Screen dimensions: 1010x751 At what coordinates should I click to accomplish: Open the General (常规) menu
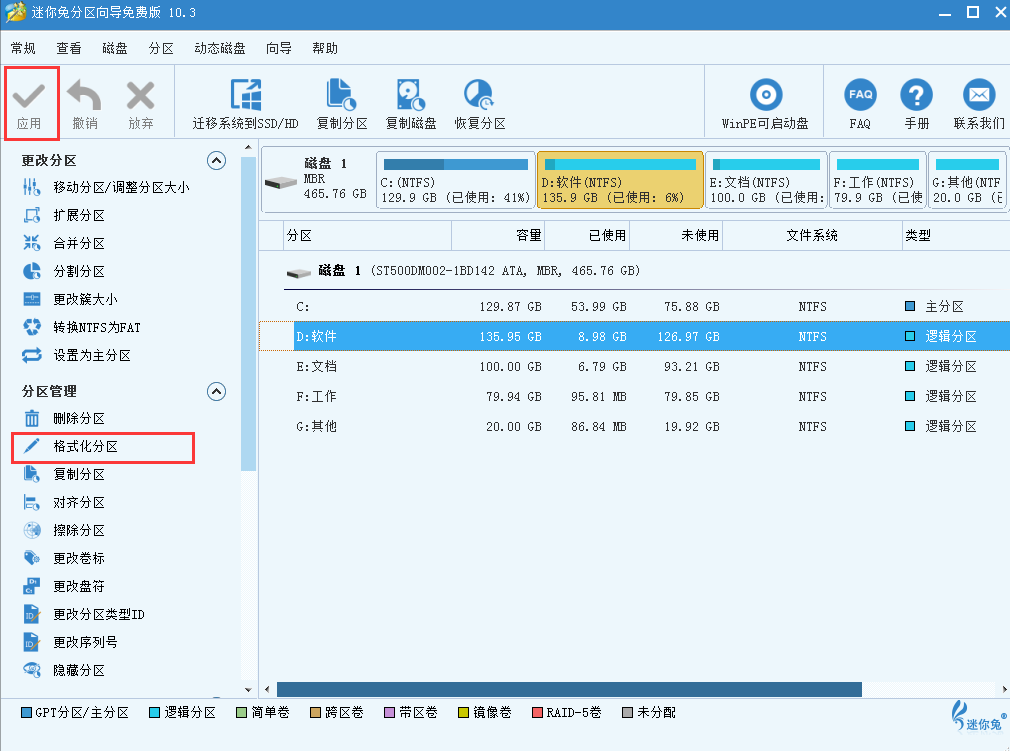point(23,48)
